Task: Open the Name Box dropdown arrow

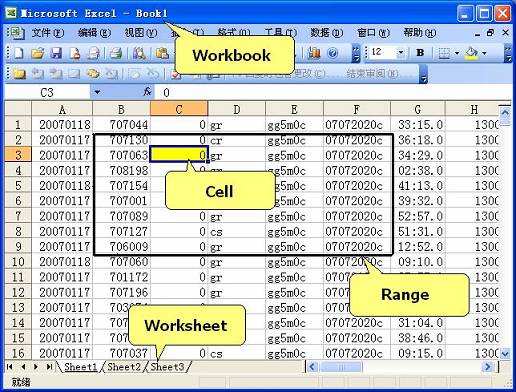Action: (97, 92)
